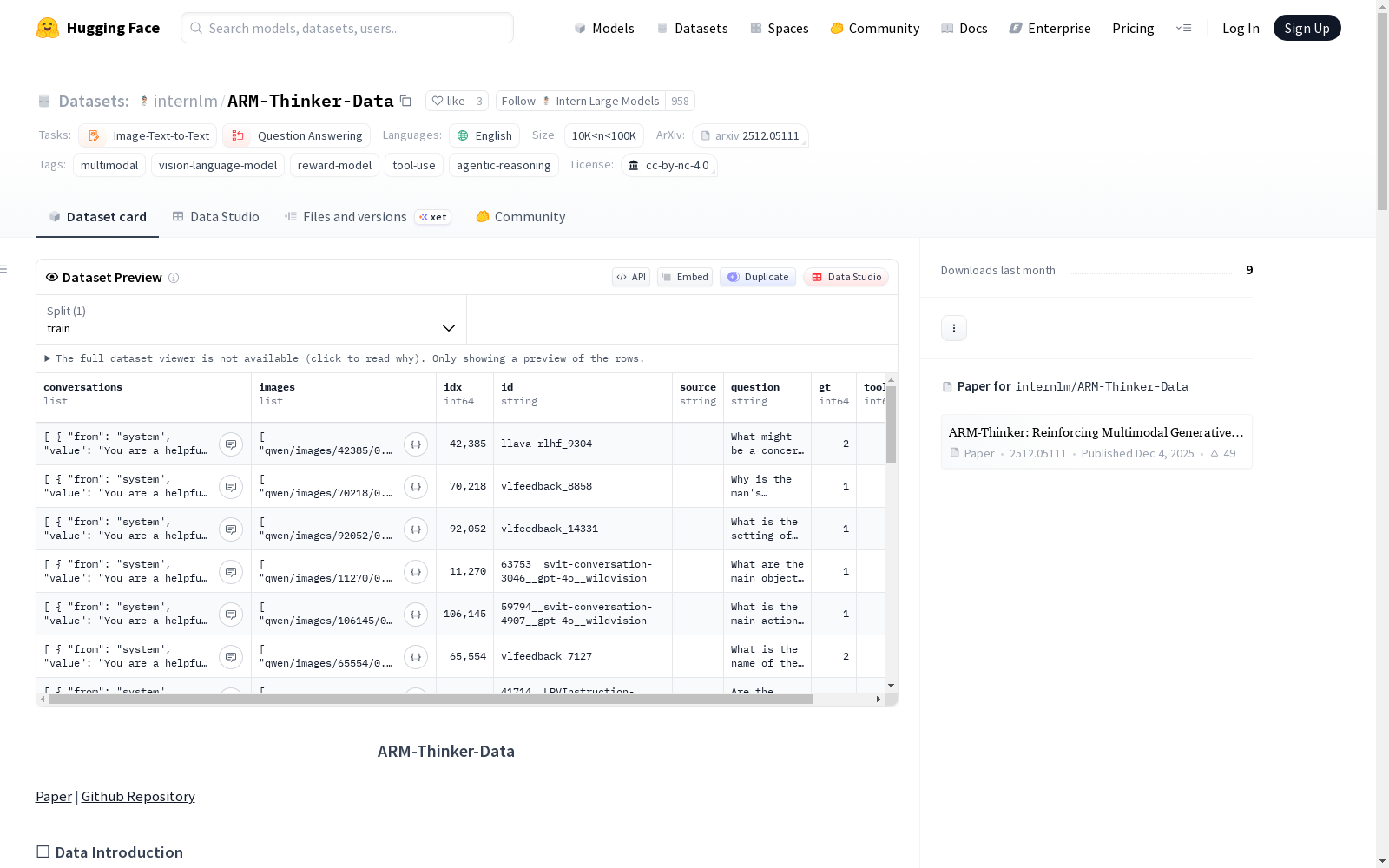
Task: Open conversation viewer for vlfeedback_8858 row
Action: coord(231,486)
